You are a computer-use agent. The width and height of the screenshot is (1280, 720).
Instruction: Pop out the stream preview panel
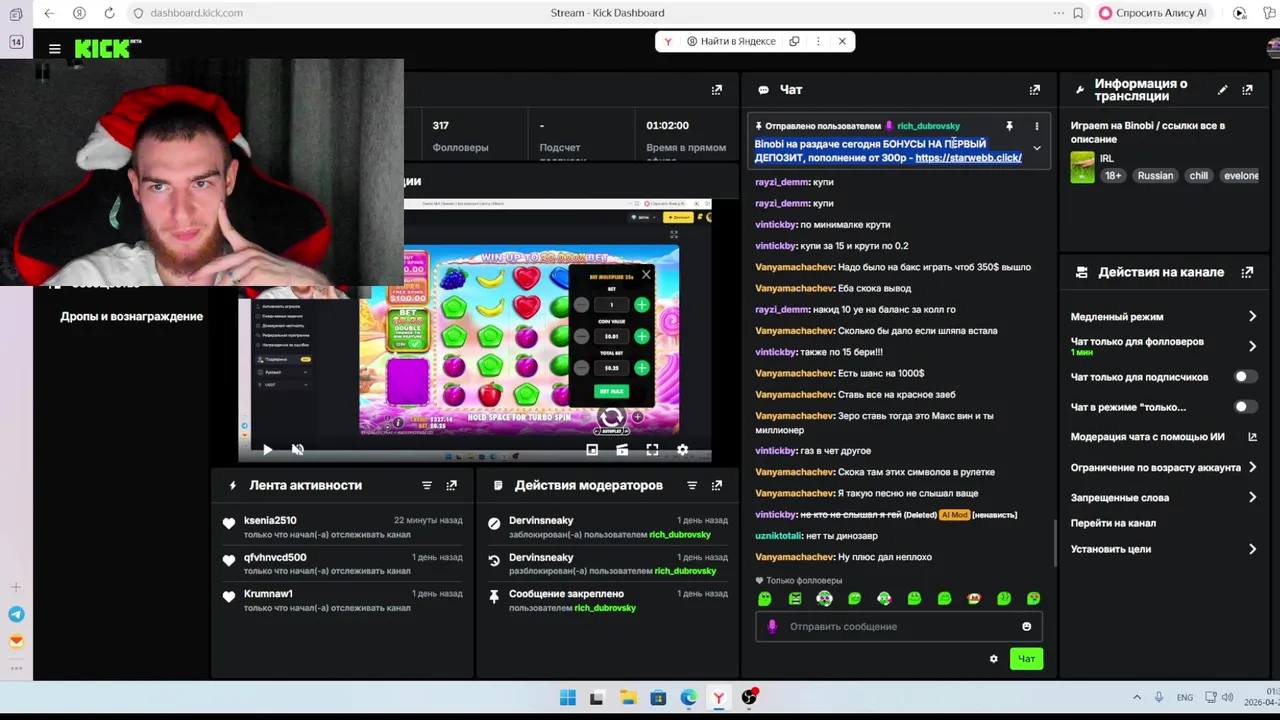[x=717, y=90]
